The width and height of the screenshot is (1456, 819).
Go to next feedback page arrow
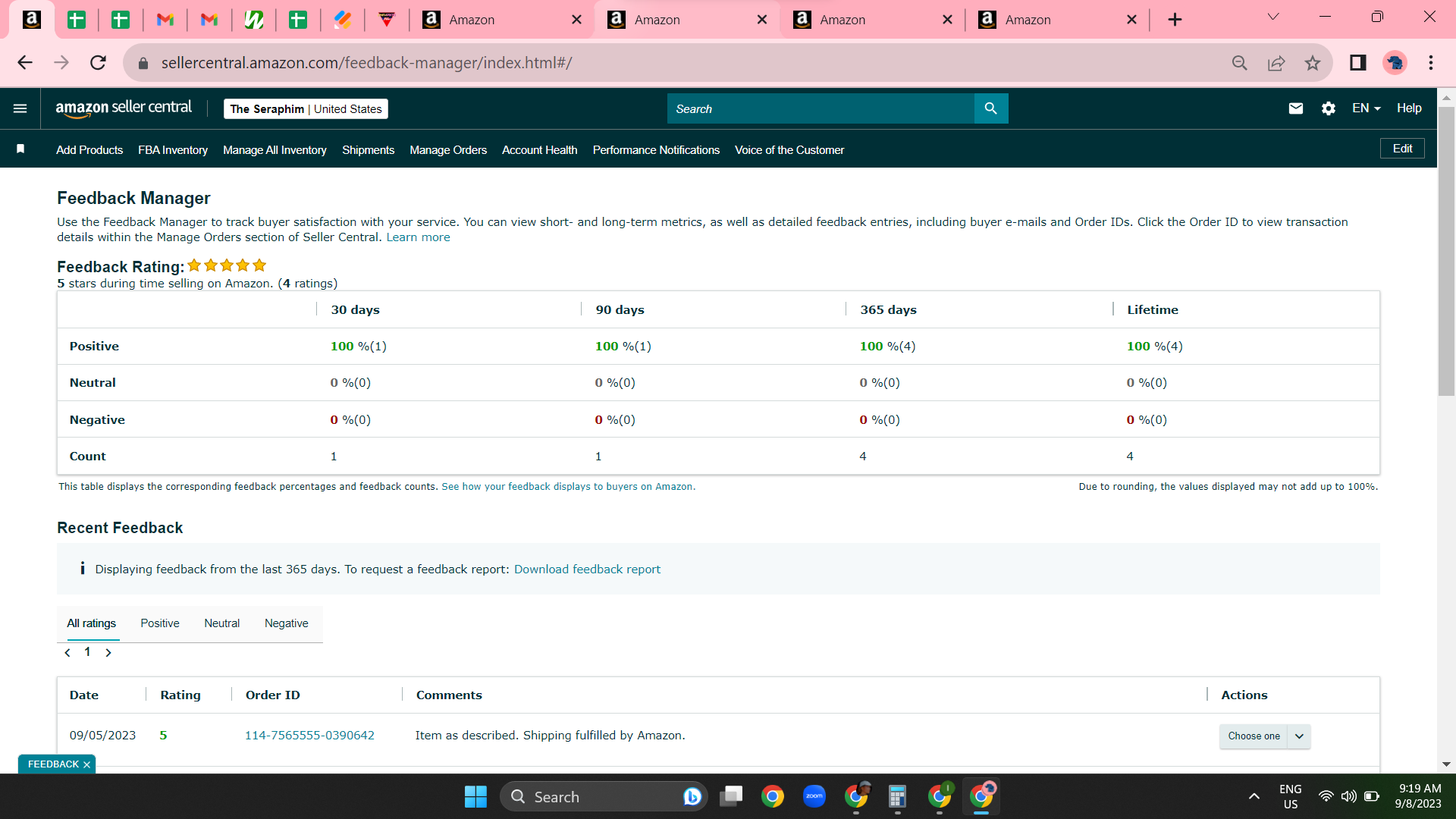[108, 653]
